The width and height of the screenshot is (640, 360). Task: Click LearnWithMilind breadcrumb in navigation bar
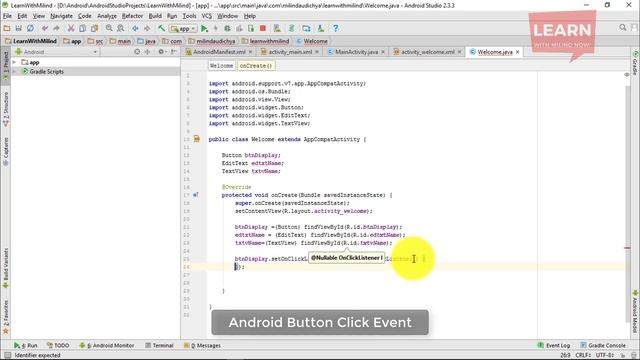pos(31,41)
